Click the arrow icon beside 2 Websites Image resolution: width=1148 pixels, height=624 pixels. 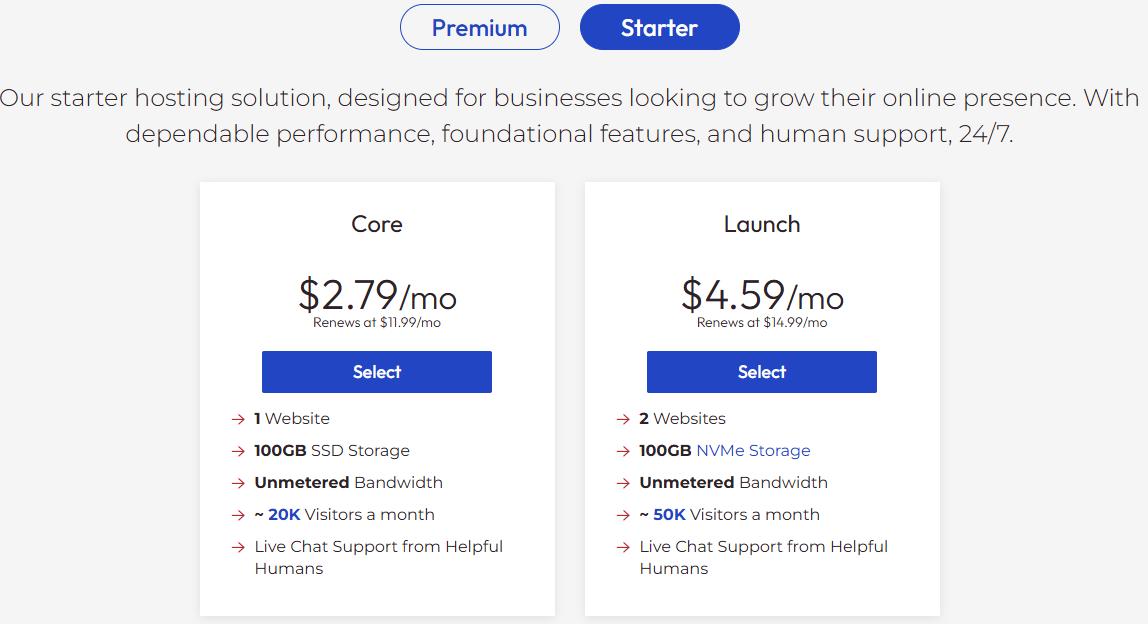(x=622, y=418)
